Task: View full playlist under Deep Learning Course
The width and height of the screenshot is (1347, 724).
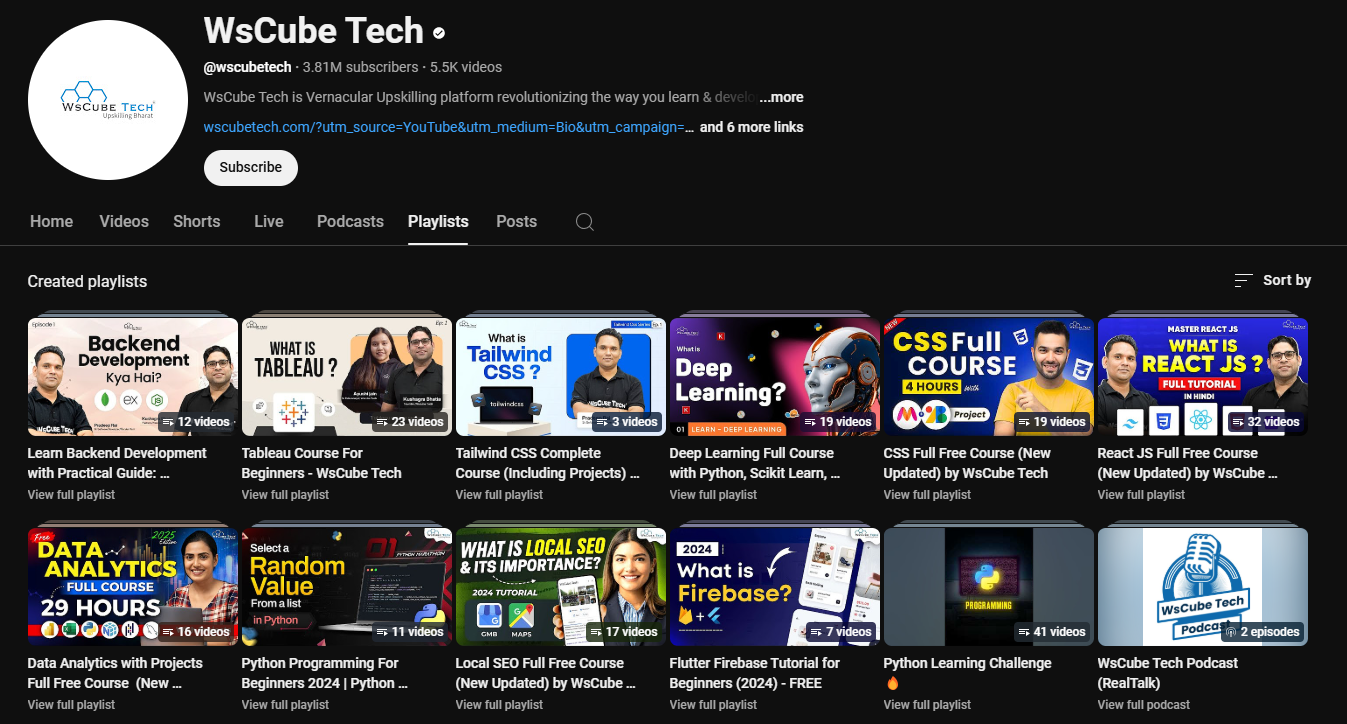Action: 713,495
